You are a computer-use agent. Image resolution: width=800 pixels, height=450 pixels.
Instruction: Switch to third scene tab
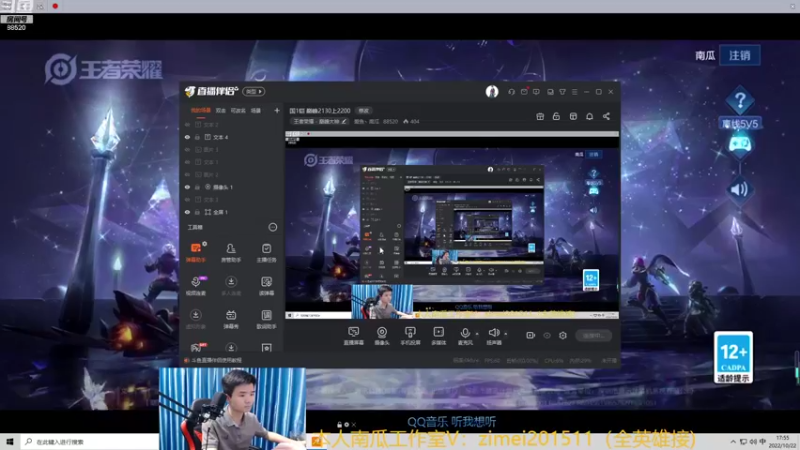(238, 110)
